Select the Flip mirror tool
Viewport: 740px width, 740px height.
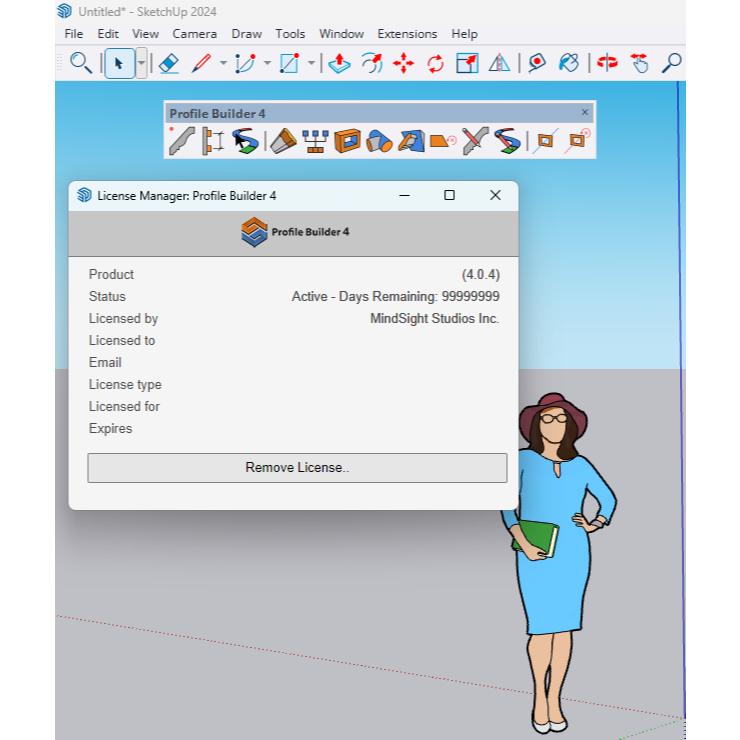tap(499, 63)
